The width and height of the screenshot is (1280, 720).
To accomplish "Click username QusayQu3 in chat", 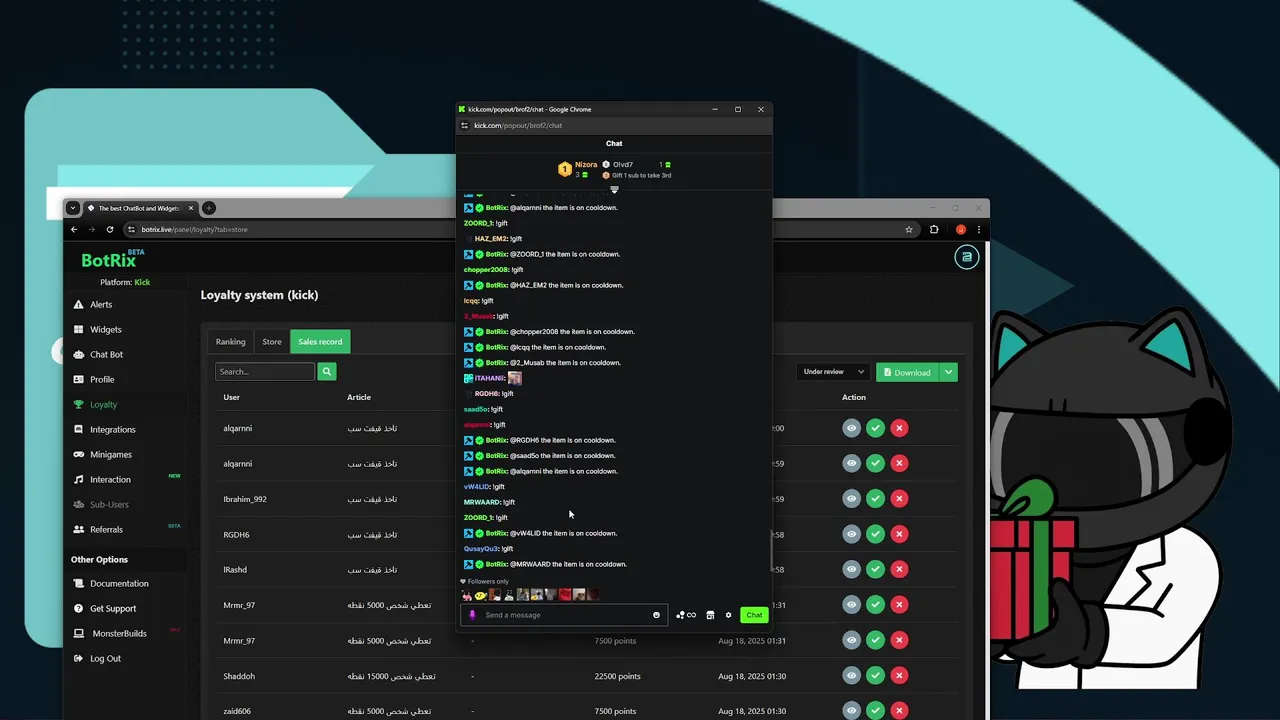I will pos(480,549).
